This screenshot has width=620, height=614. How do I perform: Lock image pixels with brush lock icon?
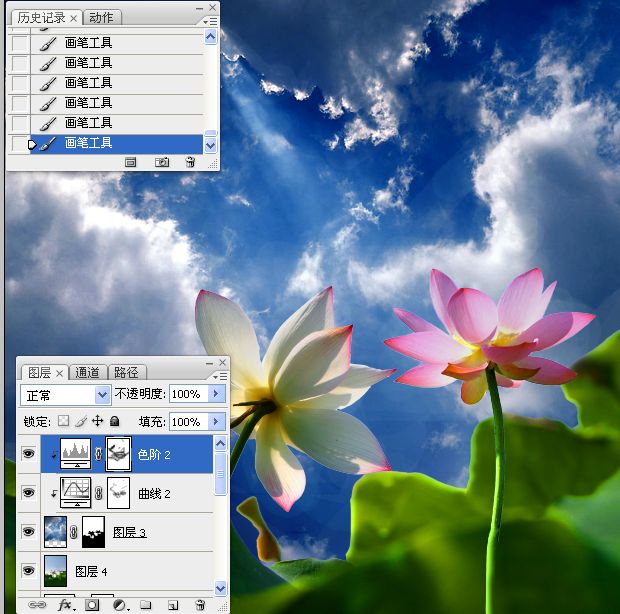(x=81, y=421)
